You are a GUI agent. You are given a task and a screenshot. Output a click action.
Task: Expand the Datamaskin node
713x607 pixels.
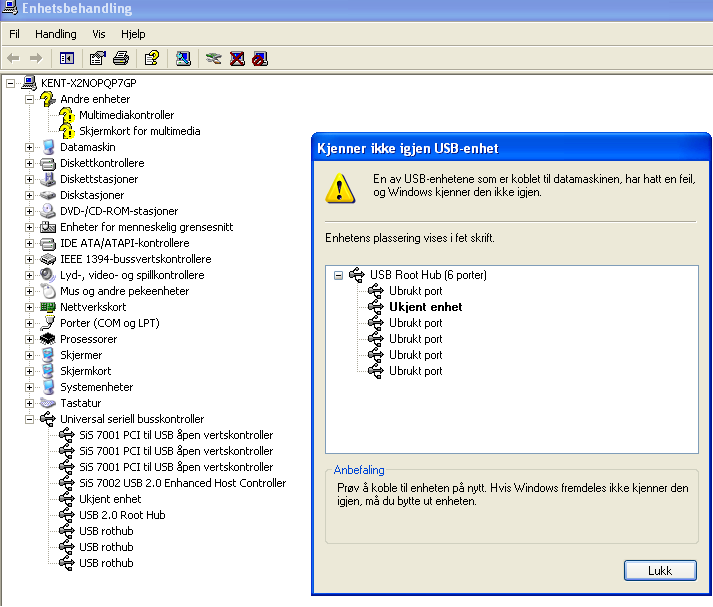click(30, 147)
